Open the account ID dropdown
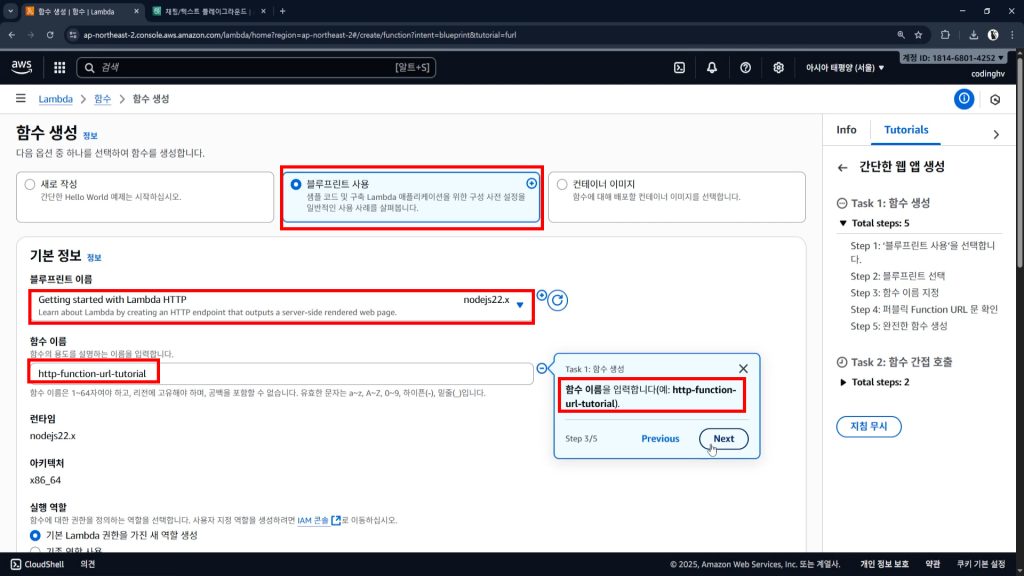 pyautogui.click(x=953, y=57)
